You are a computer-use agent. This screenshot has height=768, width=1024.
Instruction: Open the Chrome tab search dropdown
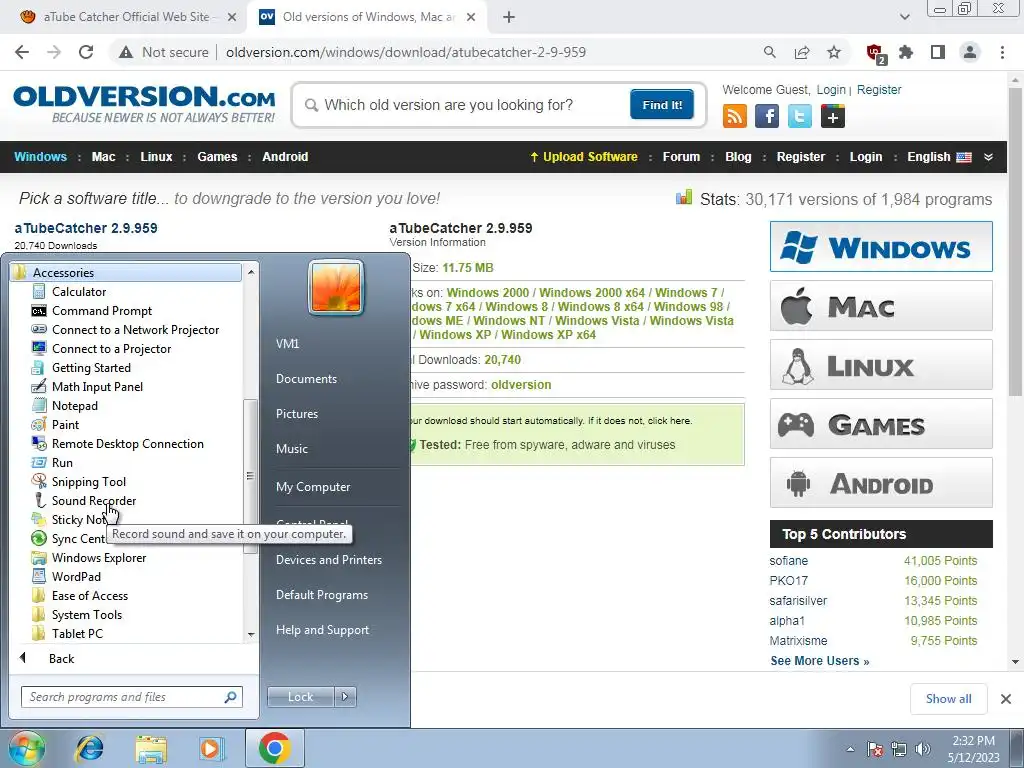904,17
